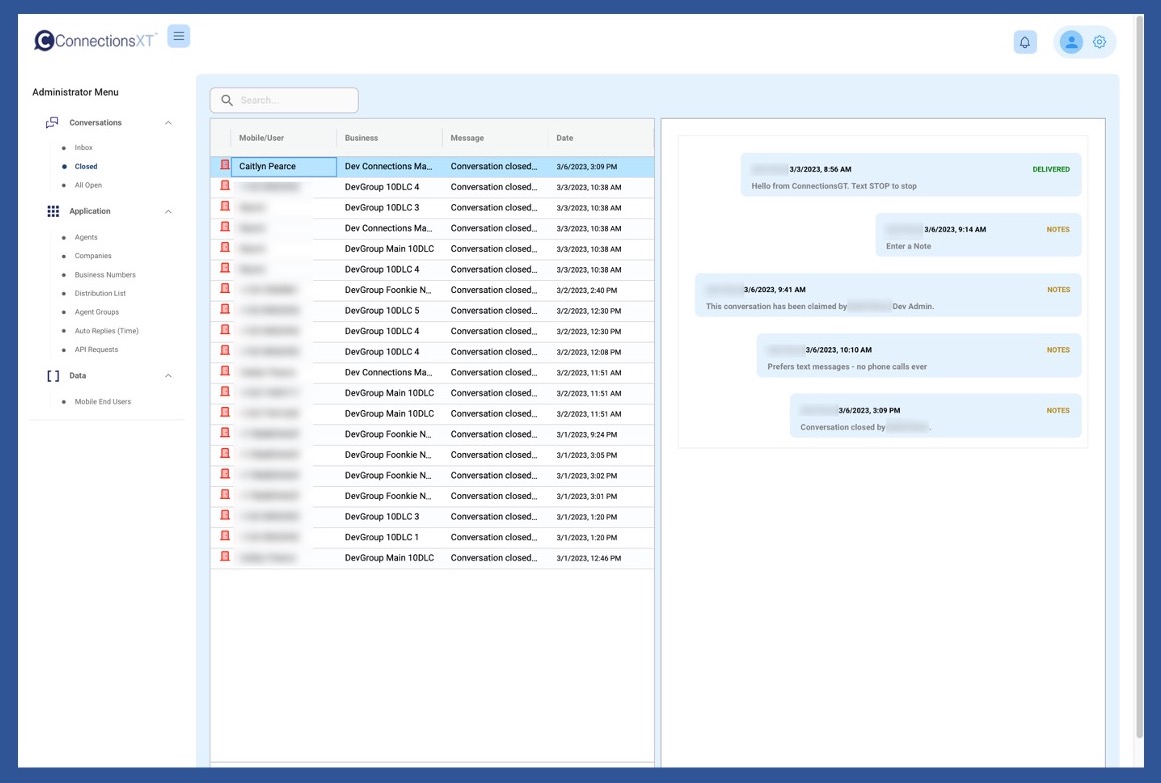
Task: Click the red icon beside Caitlyn Pearce
Action: coord(224,166)
